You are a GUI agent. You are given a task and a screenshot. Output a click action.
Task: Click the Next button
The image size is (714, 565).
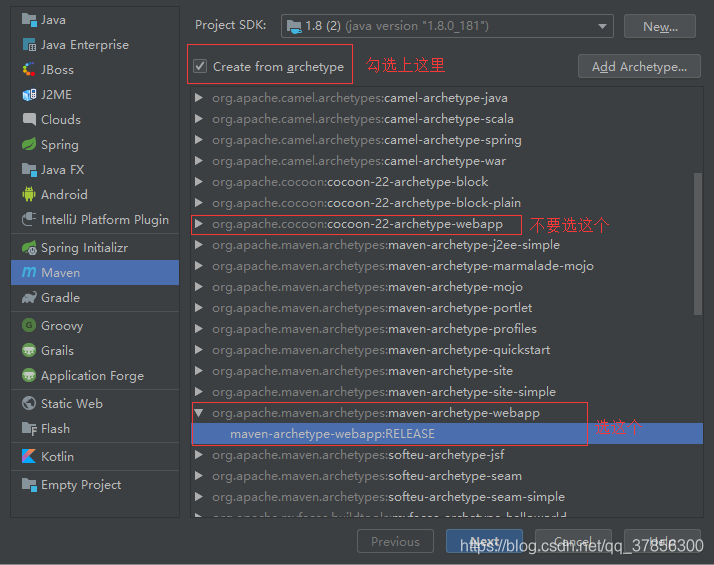coord(484,541)
